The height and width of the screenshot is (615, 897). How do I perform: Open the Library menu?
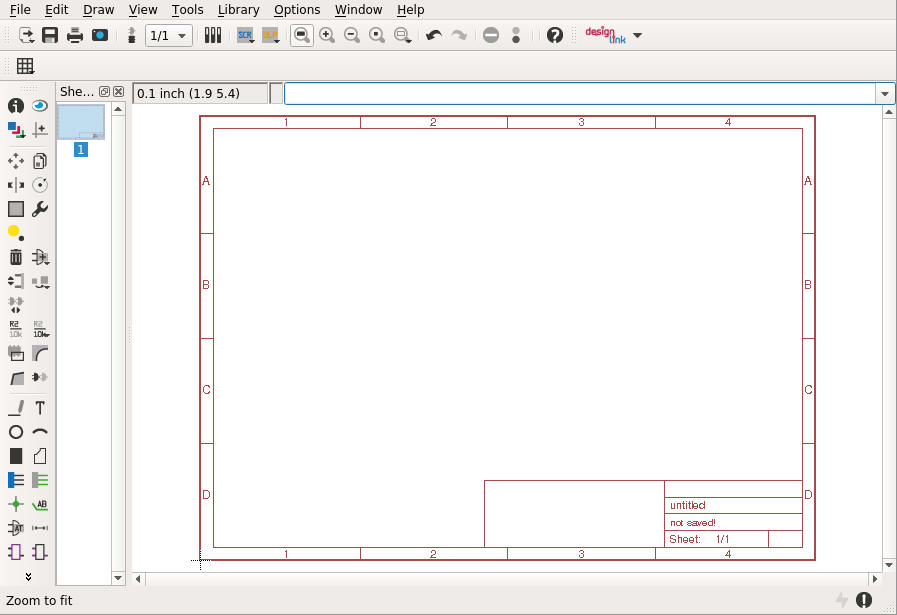[238, 10]
